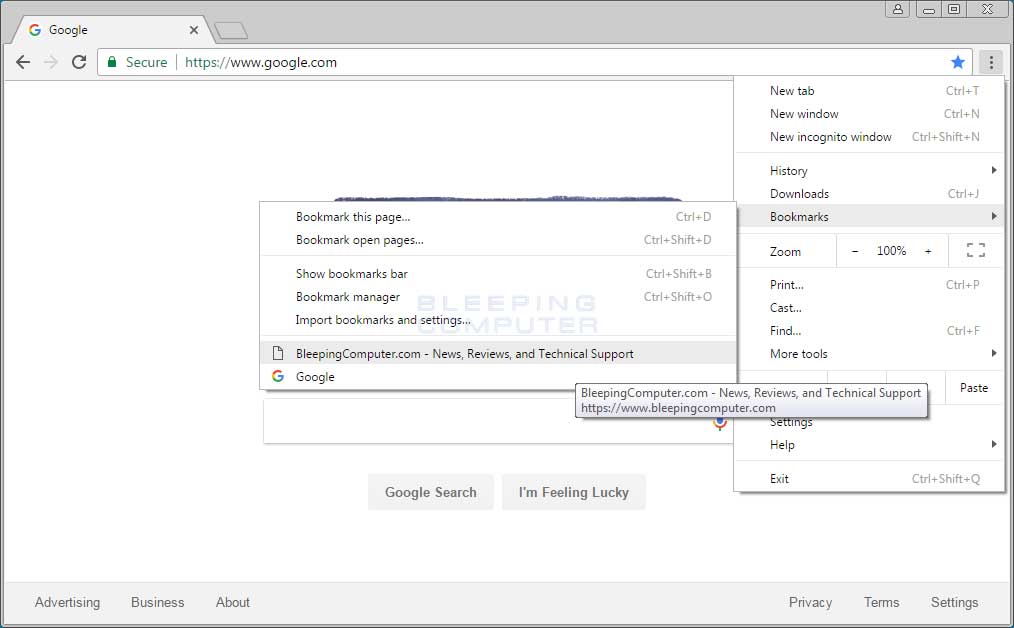Click Paste in the edit row
Image resolution: width=1014 pixels, height=628 pixels.
pyautogui.click(x=974, y=388)
